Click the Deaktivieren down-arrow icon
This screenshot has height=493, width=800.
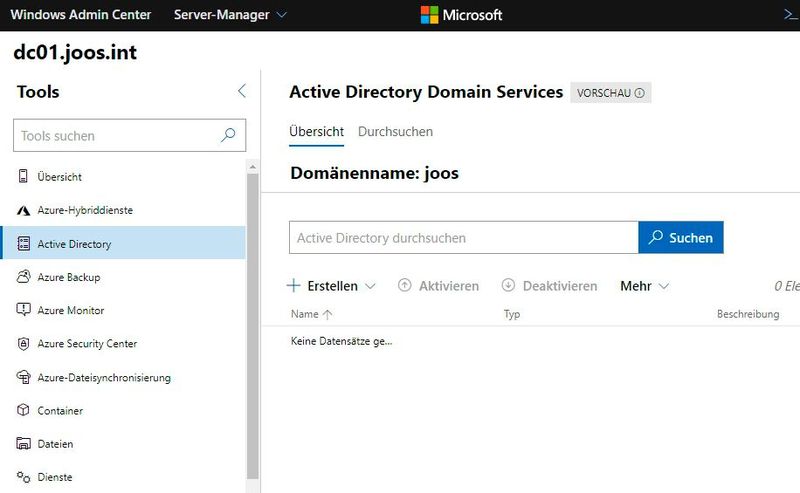(508, 285)
